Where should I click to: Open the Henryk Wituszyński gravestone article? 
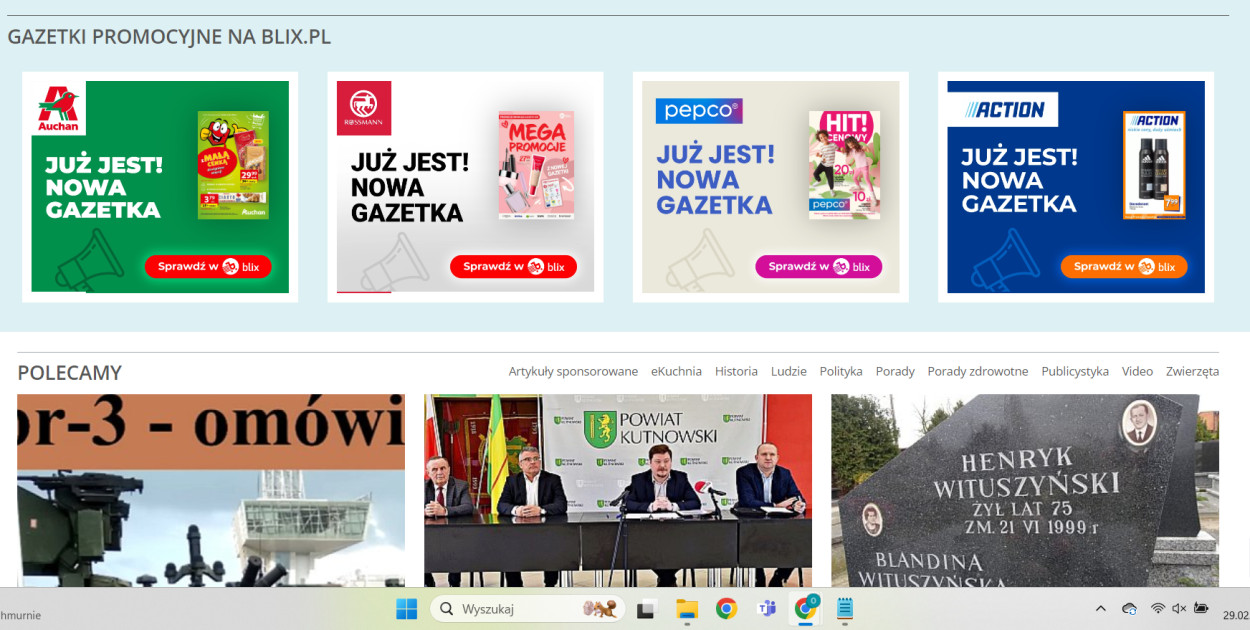click(x=1025, y=490)
